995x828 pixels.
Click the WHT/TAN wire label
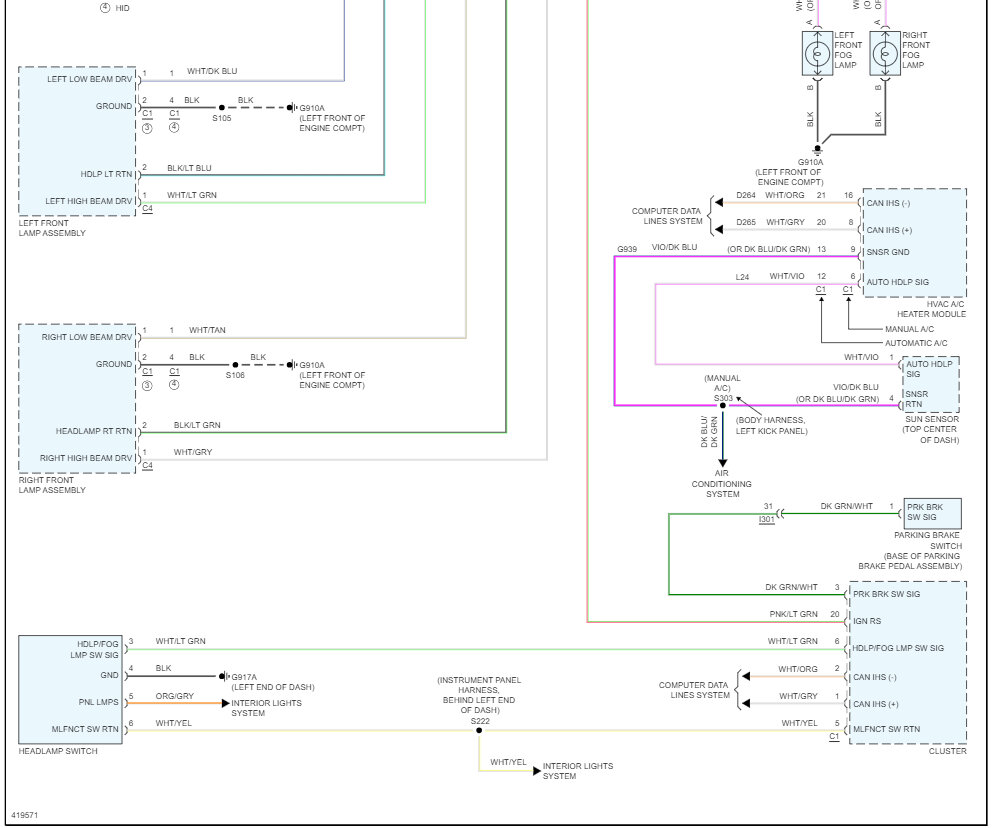(207, 330)
